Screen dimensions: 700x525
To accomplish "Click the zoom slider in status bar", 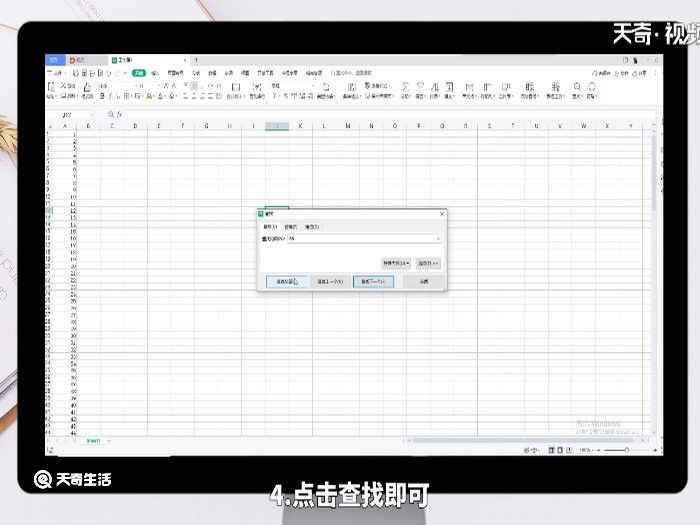I will (x=626, y=450).
